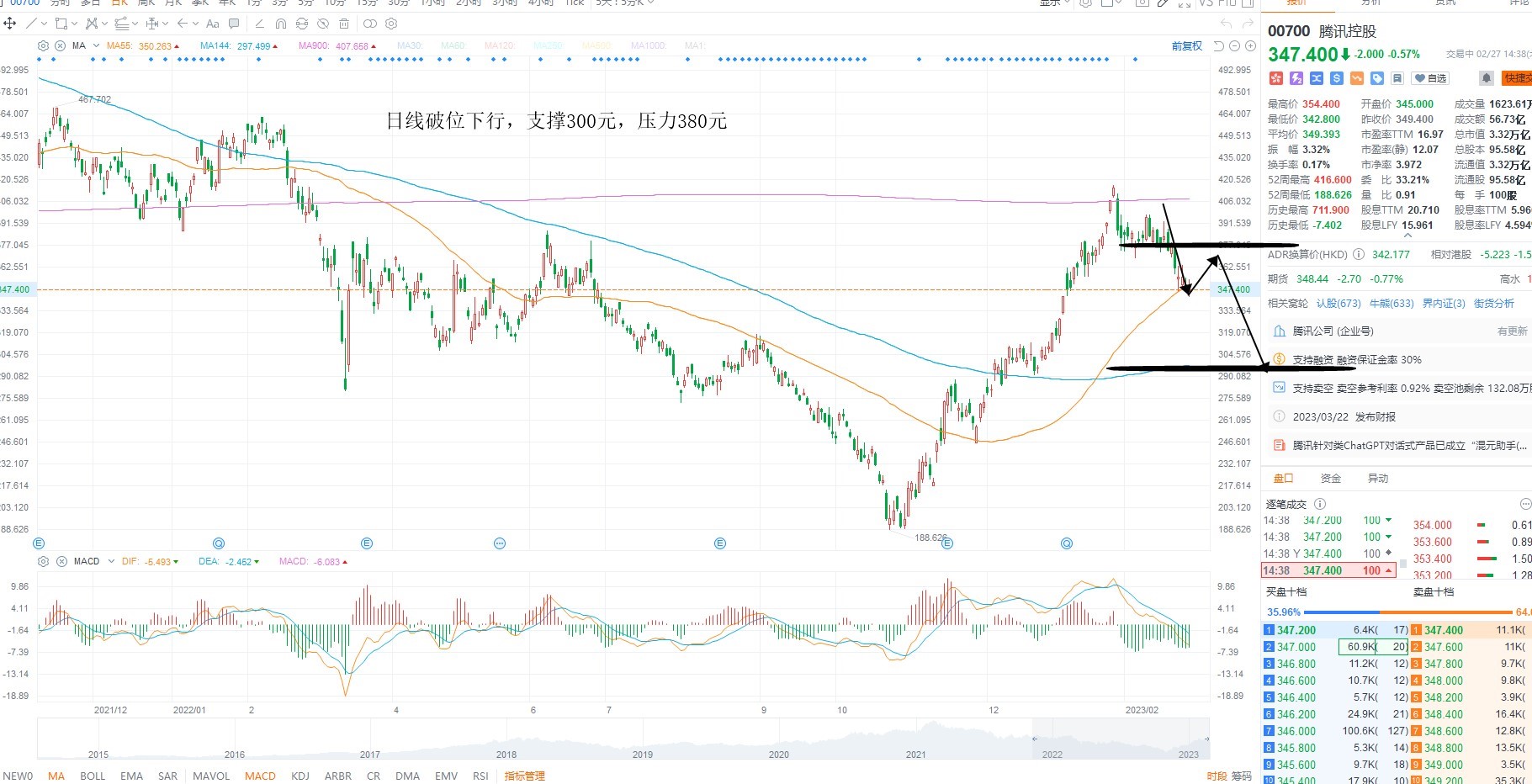
Task: Toggle 自选 watchlist heart button
Action: point(1430,78)
